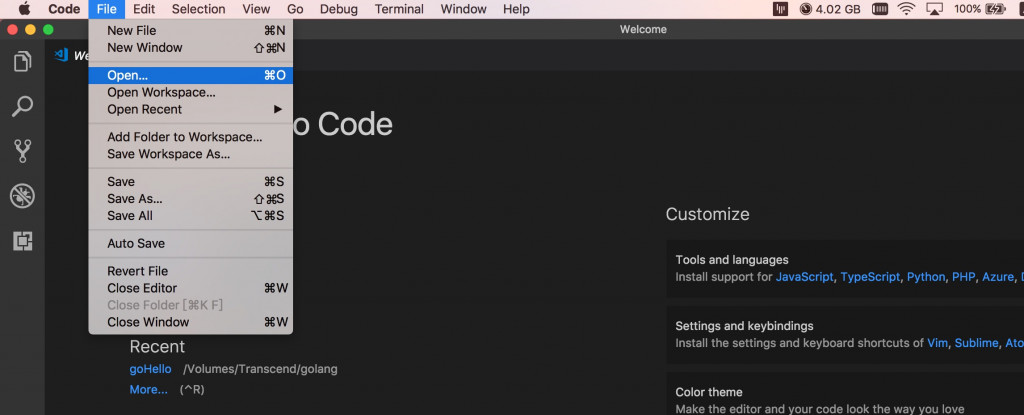
Task: Open the Debug menu
Action: click(339, 9)
